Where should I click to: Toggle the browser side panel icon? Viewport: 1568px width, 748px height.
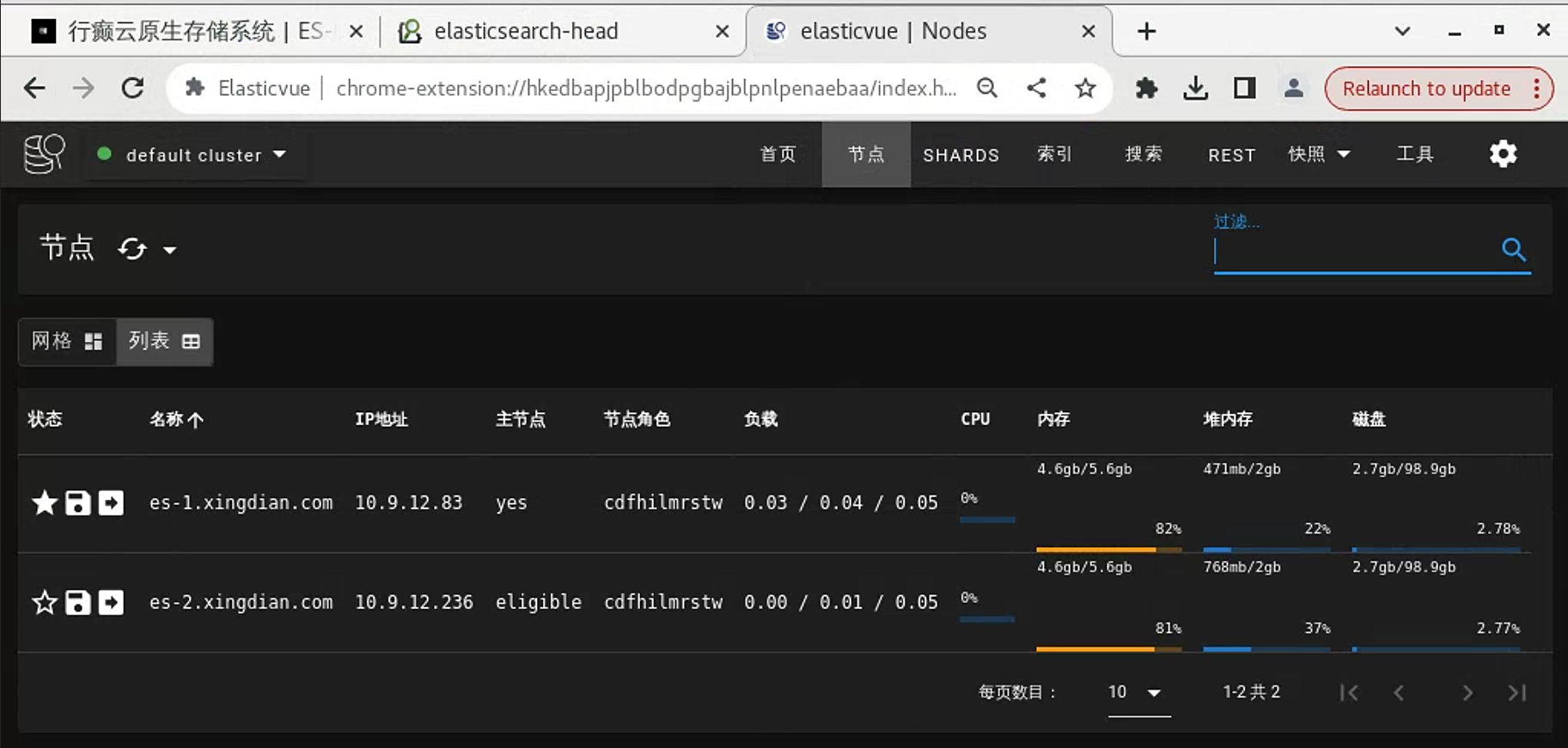pos(1244,88)
